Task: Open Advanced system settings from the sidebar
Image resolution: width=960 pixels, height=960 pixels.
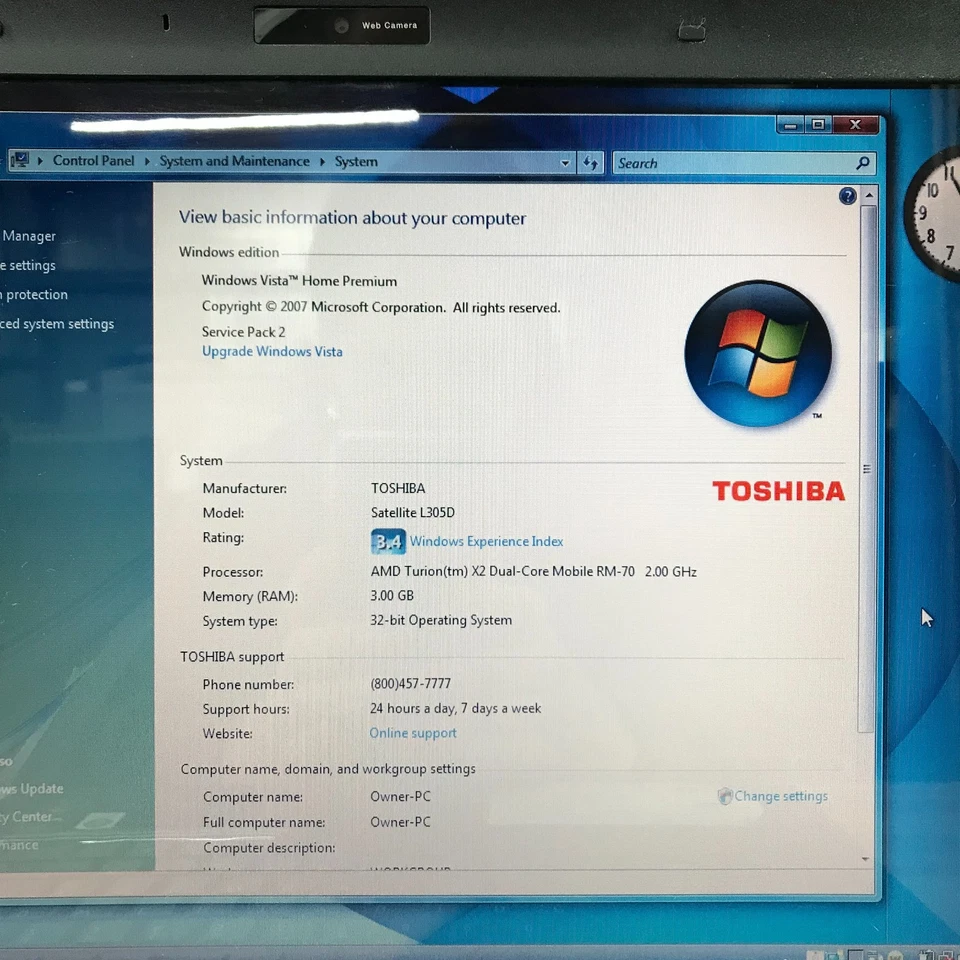Action: (57, 324)
